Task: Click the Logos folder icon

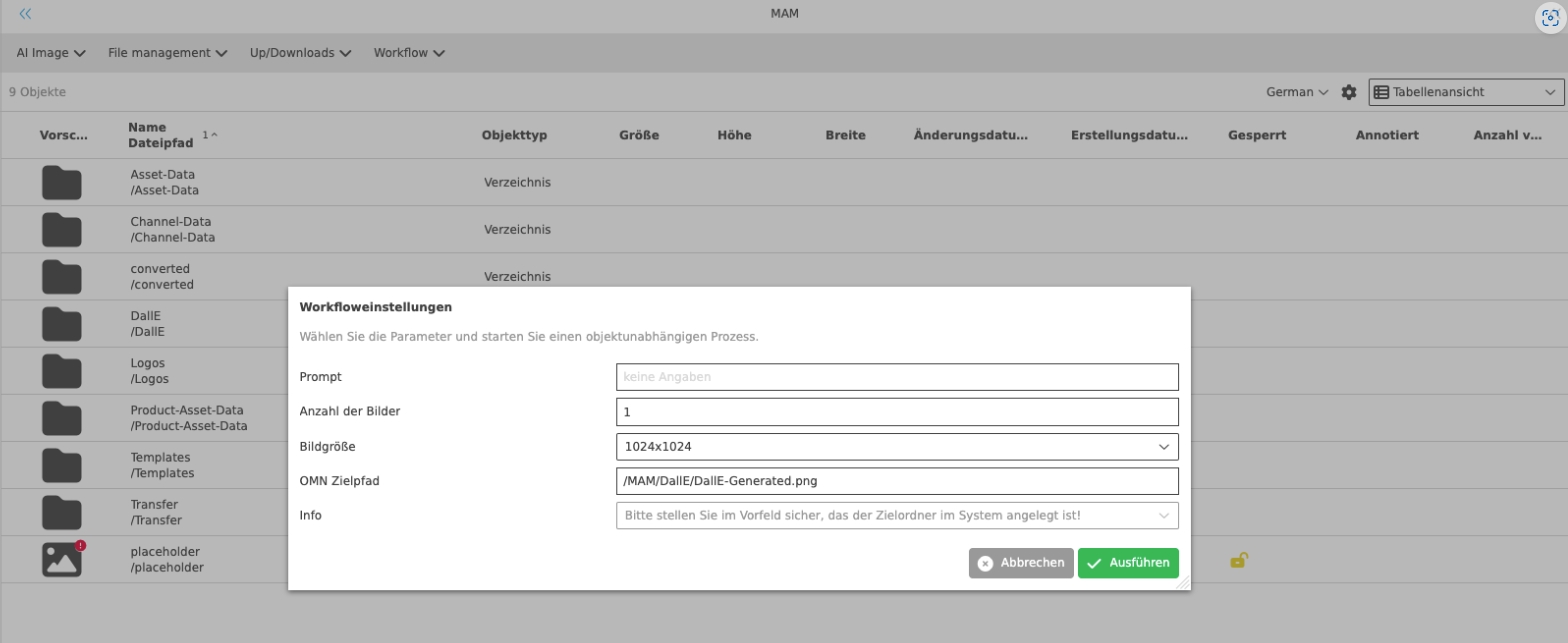Action: coord(62,370)
